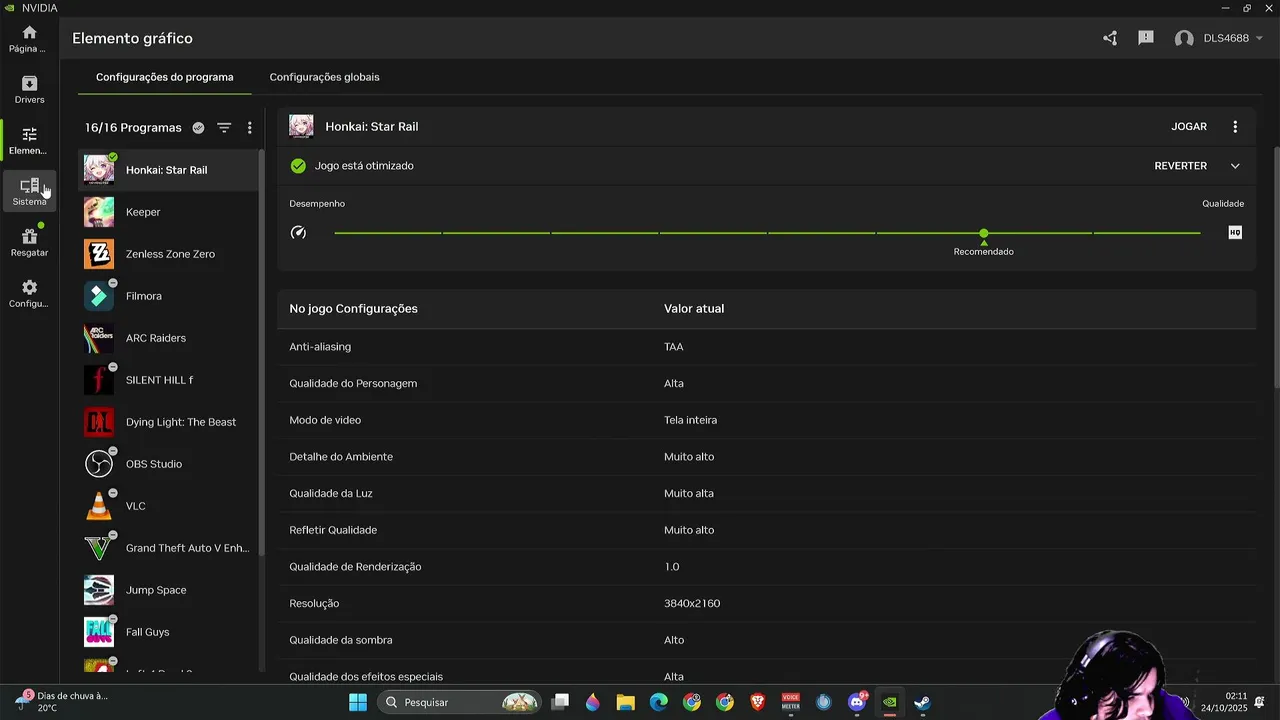This screenshot has width=1280, height=720.
Task: Click the REVERTER button
Action: [1180, 166]
